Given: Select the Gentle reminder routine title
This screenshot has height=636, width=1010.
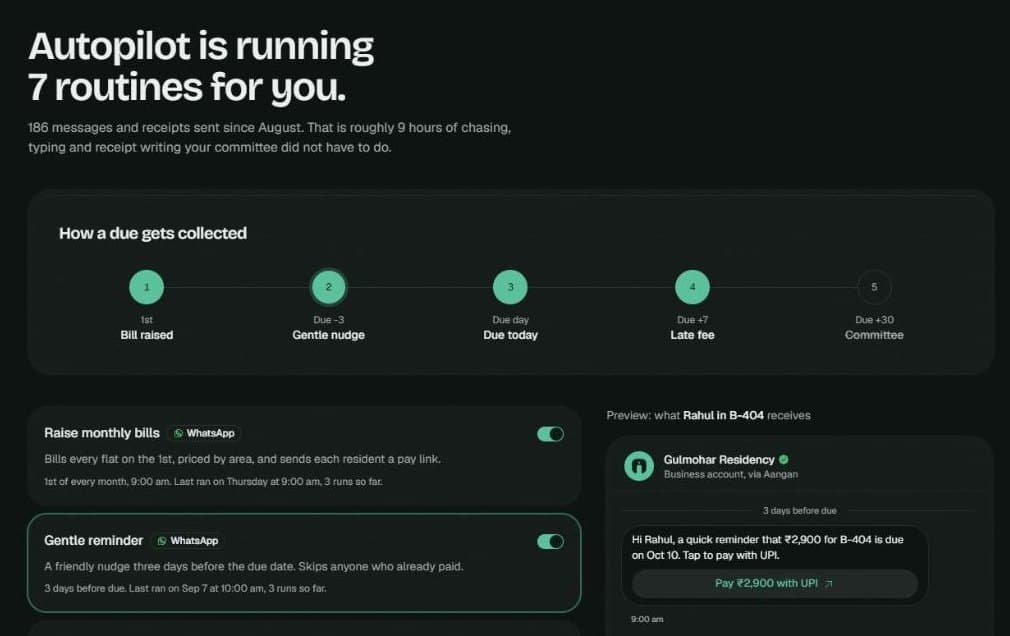Looking at the screenshot, I should (93, 541).
